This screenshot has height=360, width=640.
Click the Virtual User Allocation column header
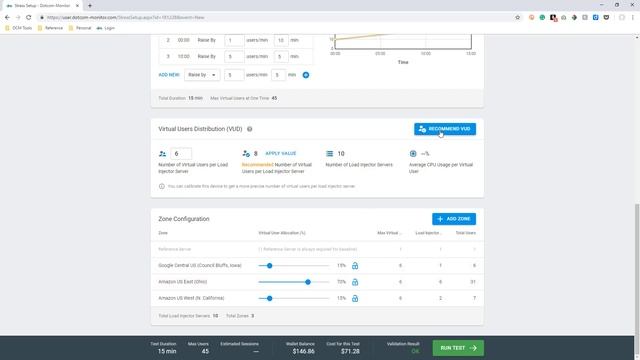(282, 233)
